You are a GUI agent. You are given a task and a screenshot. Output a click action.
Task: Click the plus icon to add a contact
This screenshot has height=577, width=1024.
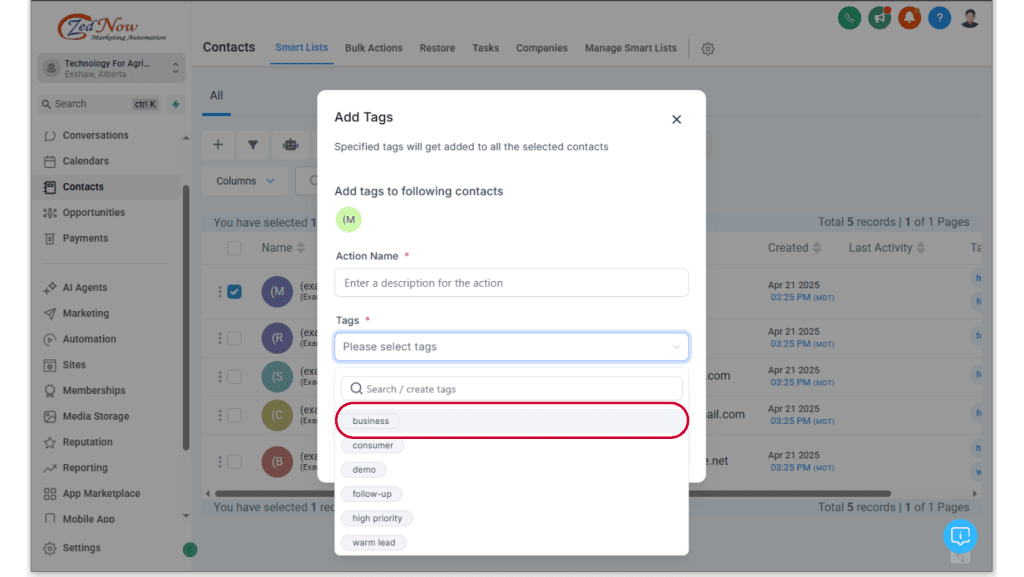[x=218, y=144]
